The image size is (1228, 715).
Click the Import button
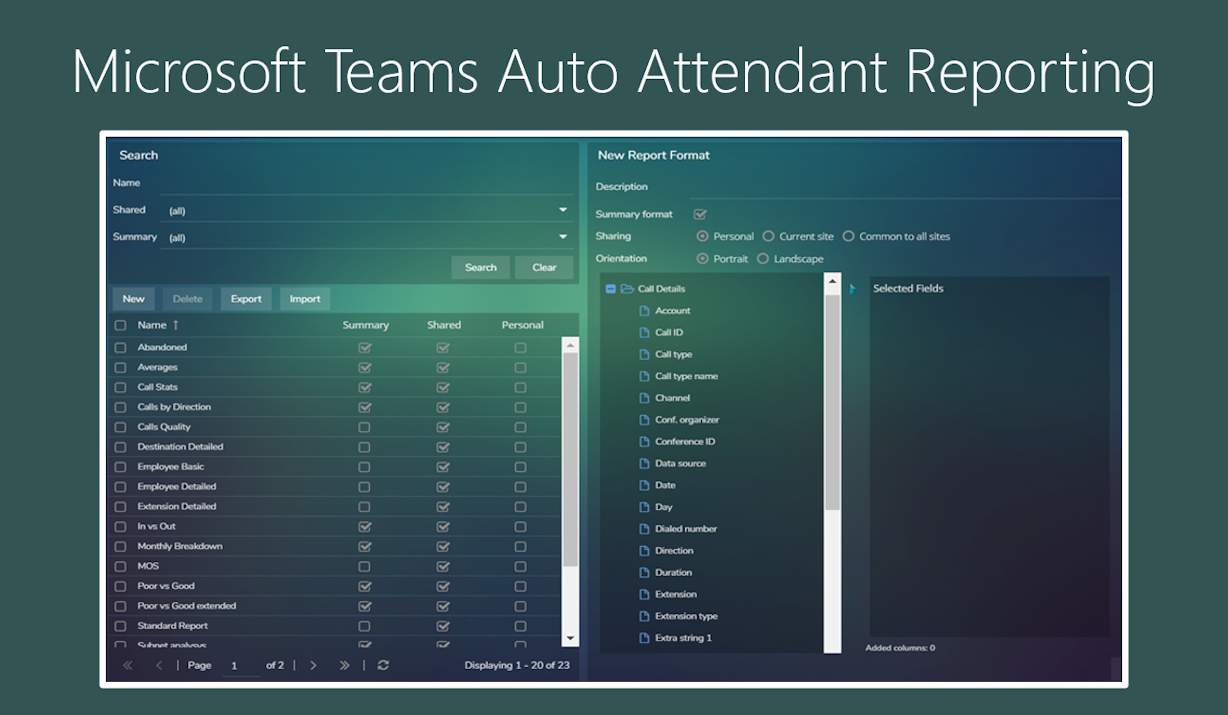pos(303,298)
